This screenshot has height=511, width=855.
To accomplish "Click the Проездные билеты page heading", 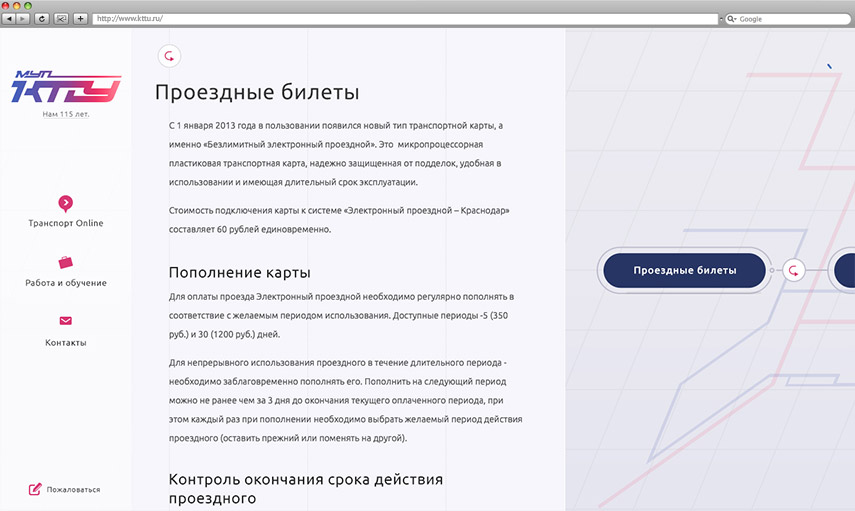I will coord(257,92).
